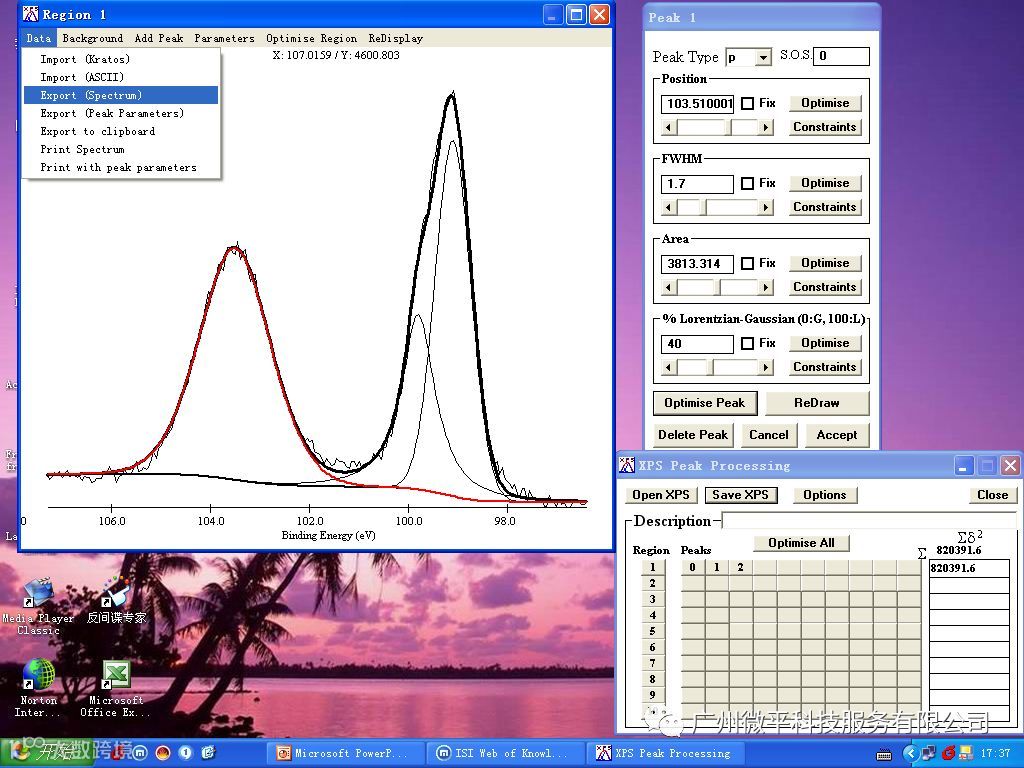This screenshot has height=768, width=1024.
Task: Activate XPS Peak Processing taskbar button
Action: pos(665,753)
